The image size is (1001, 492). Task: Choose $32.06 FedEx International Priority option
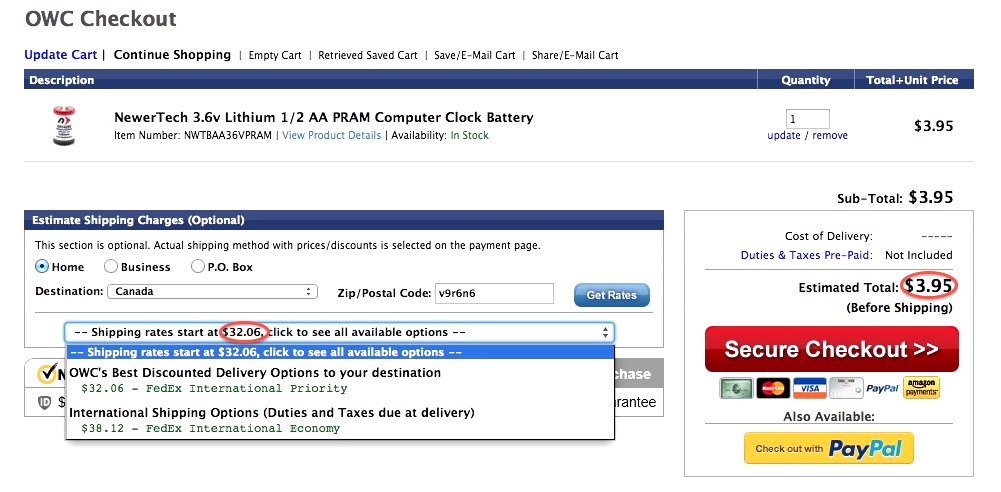(x=214, y=389)
